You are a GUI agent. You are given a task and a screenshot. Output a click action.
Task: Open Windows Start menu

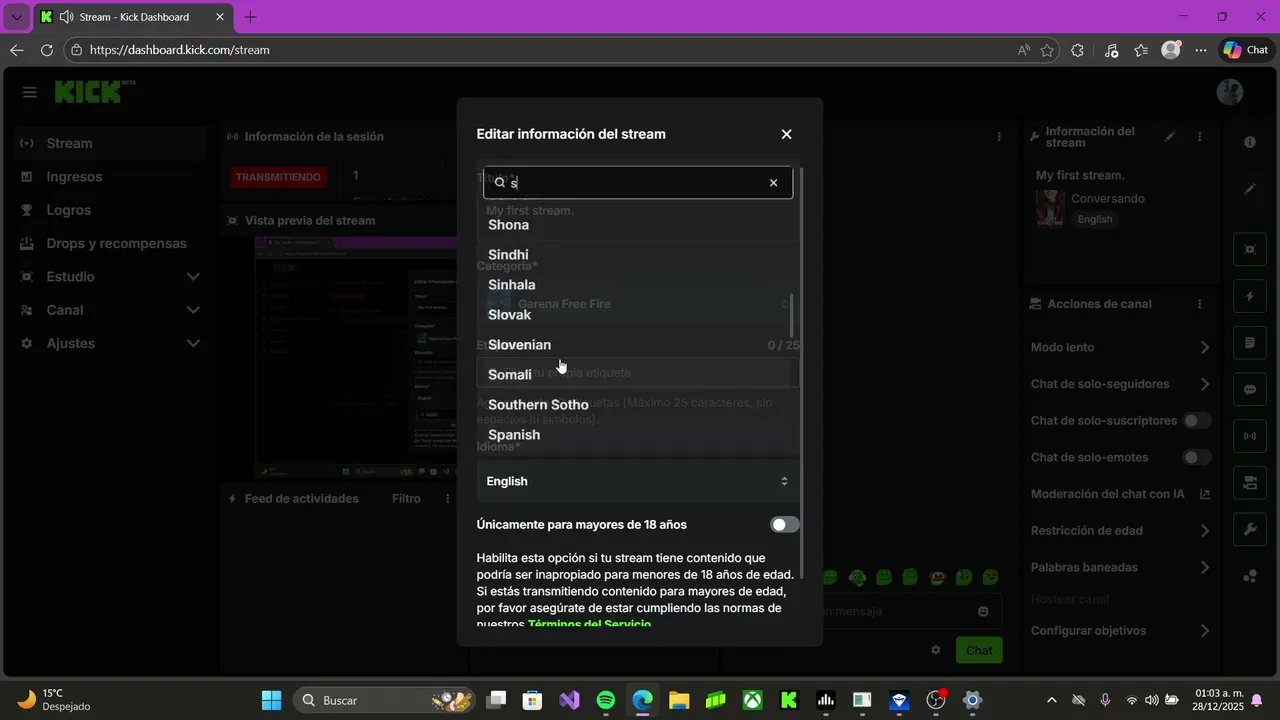(x=271, y=700)
